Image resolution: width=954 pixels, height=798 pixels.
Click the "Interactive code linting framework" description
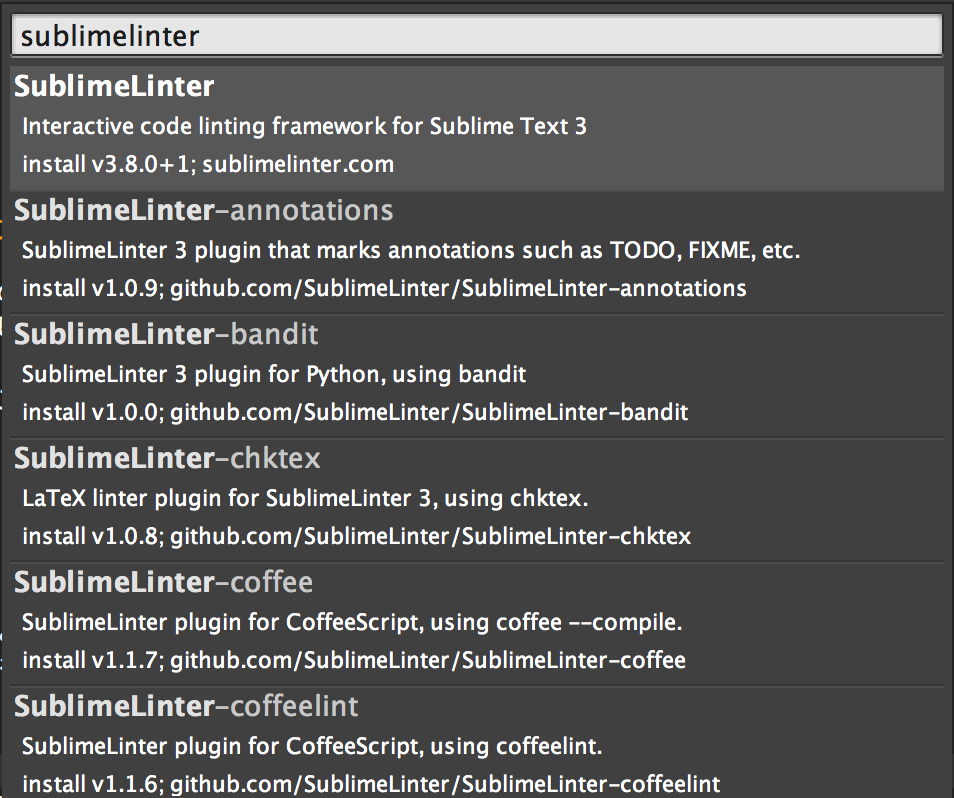304,126
